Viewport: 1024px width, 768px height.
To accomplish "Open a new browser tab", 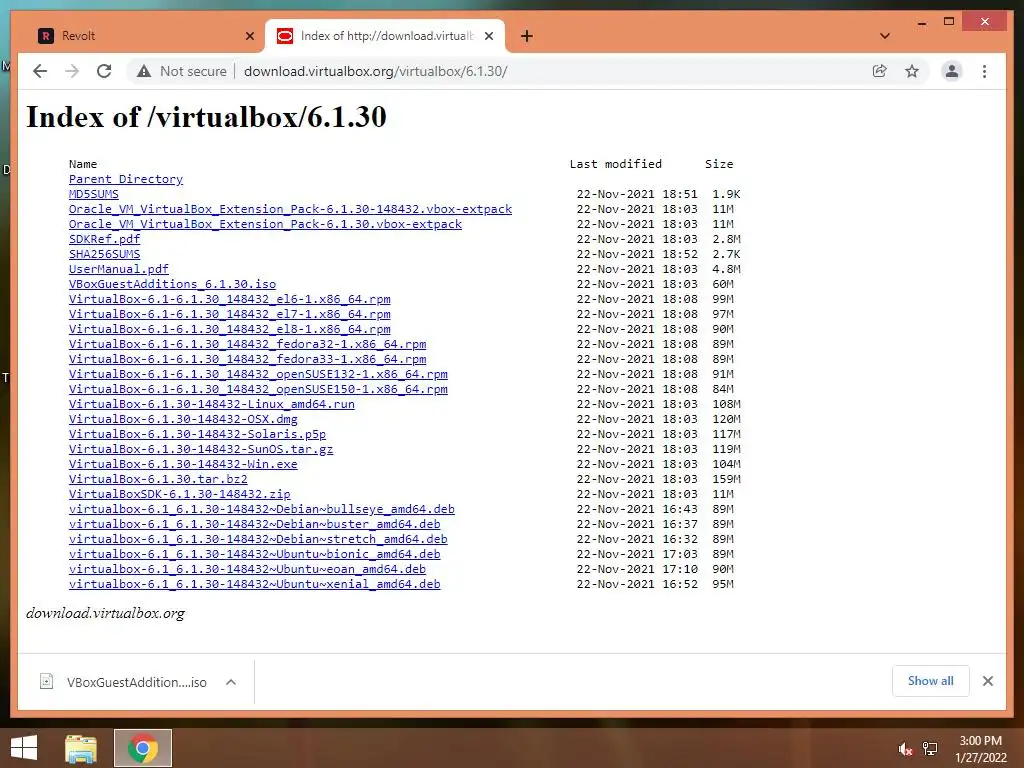I will 526,36.
